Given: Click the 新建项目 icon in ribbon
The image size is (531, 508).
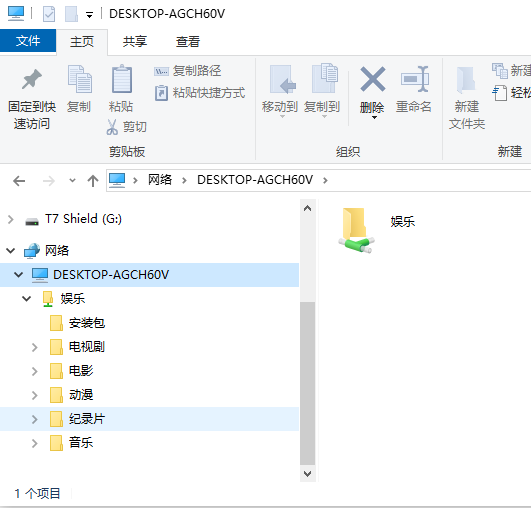Looking at the screenshot, I should [500, 70].
